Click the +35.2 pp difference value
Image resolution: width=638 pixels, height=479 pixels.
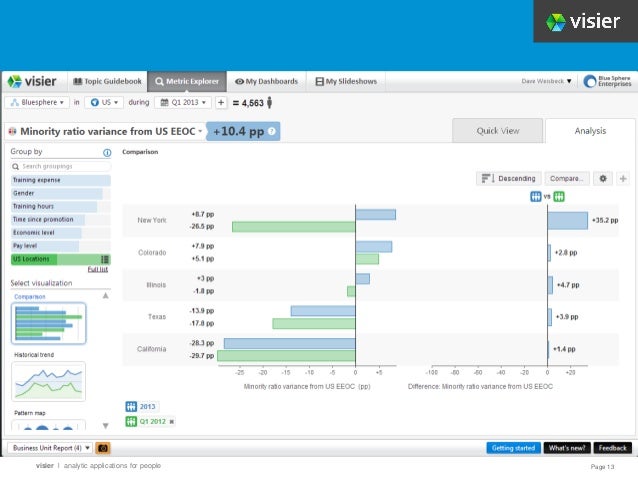tap(605, 220)
